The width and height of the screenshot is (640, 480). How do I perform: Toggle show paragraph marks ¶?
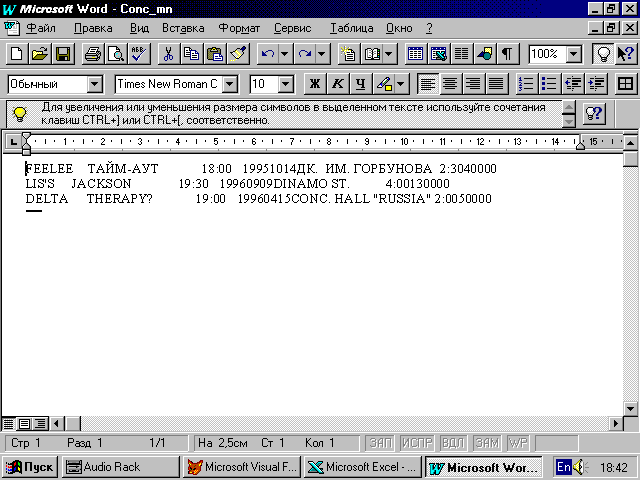point(507,54)
